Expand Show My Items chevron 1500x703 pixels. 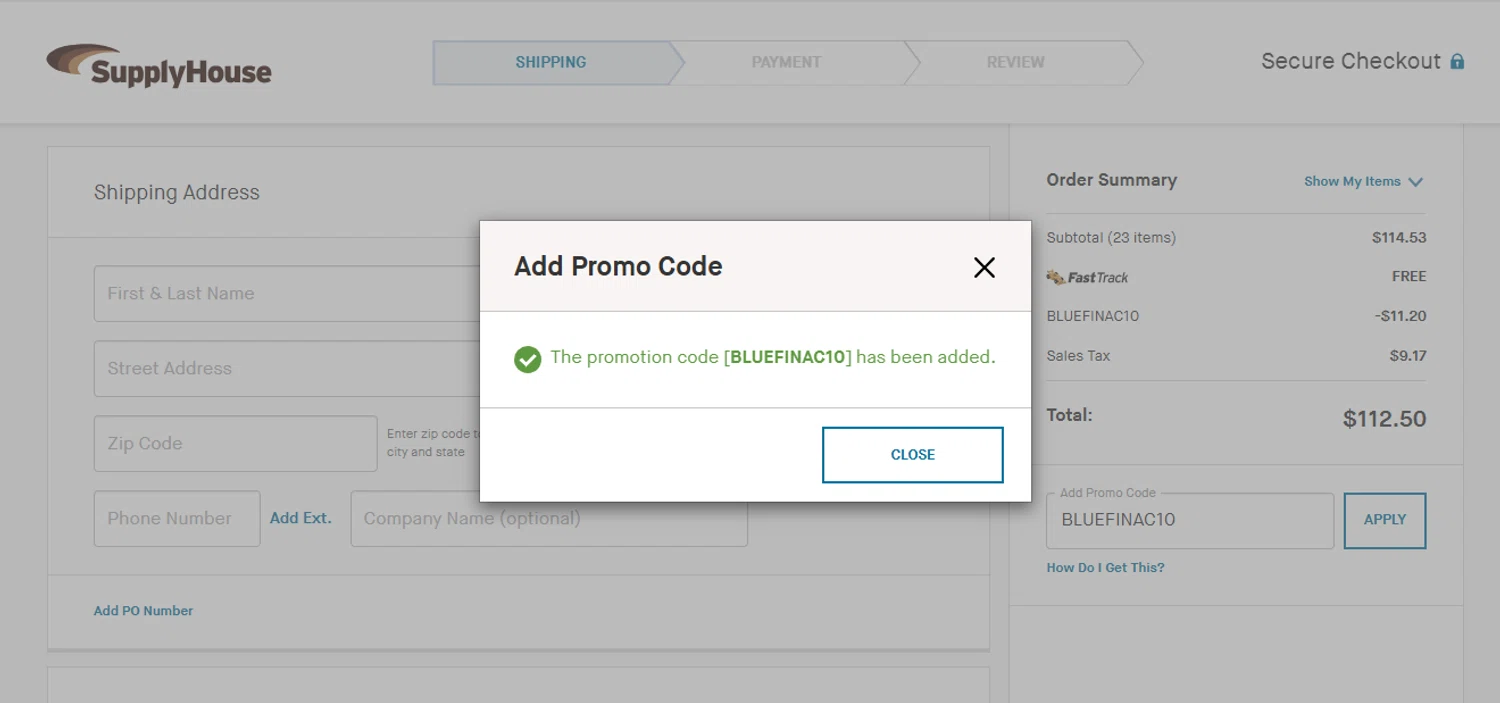click(x=1415, y=182)
